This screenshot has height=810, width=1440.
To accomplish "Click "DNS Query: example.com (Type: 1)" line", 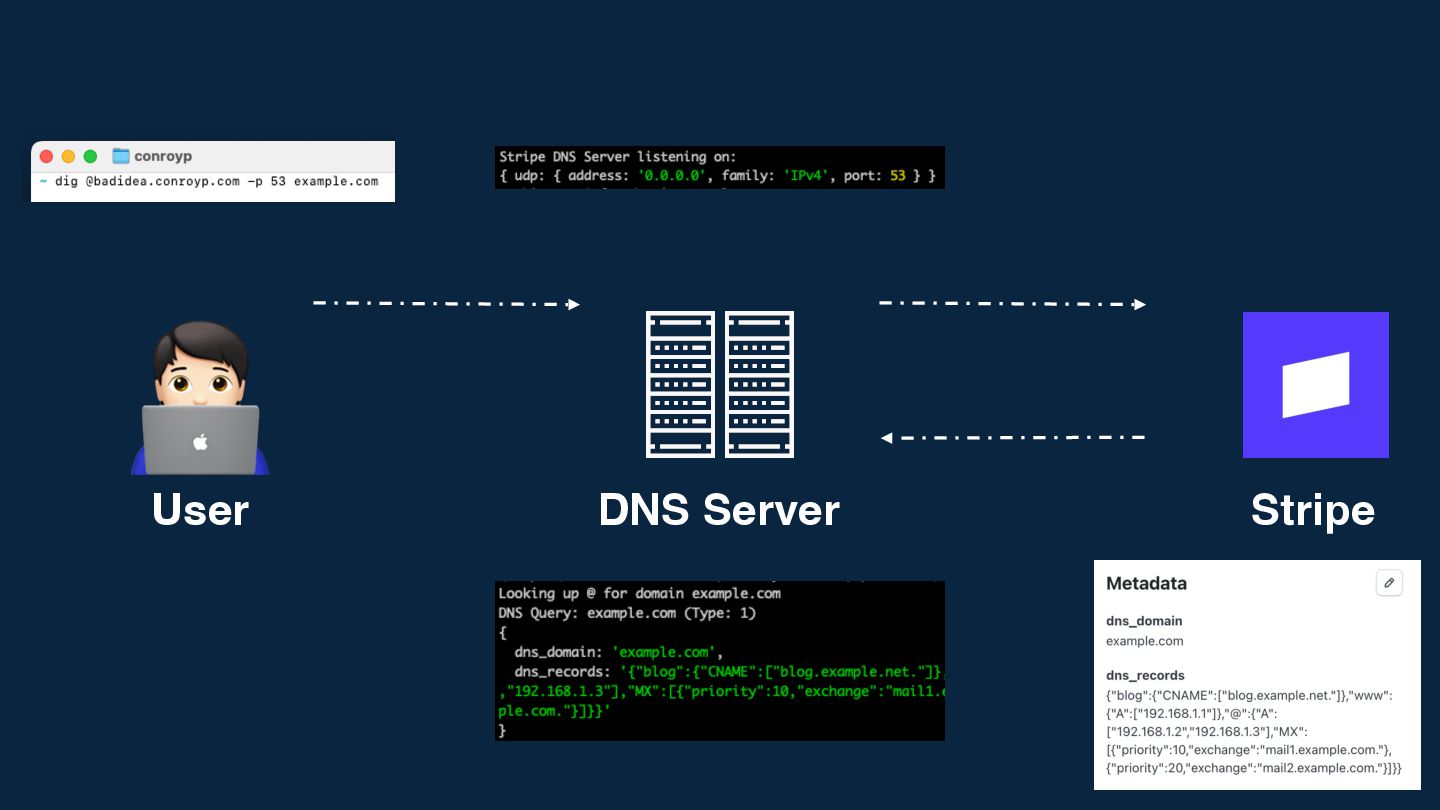I will coord(628,613).
